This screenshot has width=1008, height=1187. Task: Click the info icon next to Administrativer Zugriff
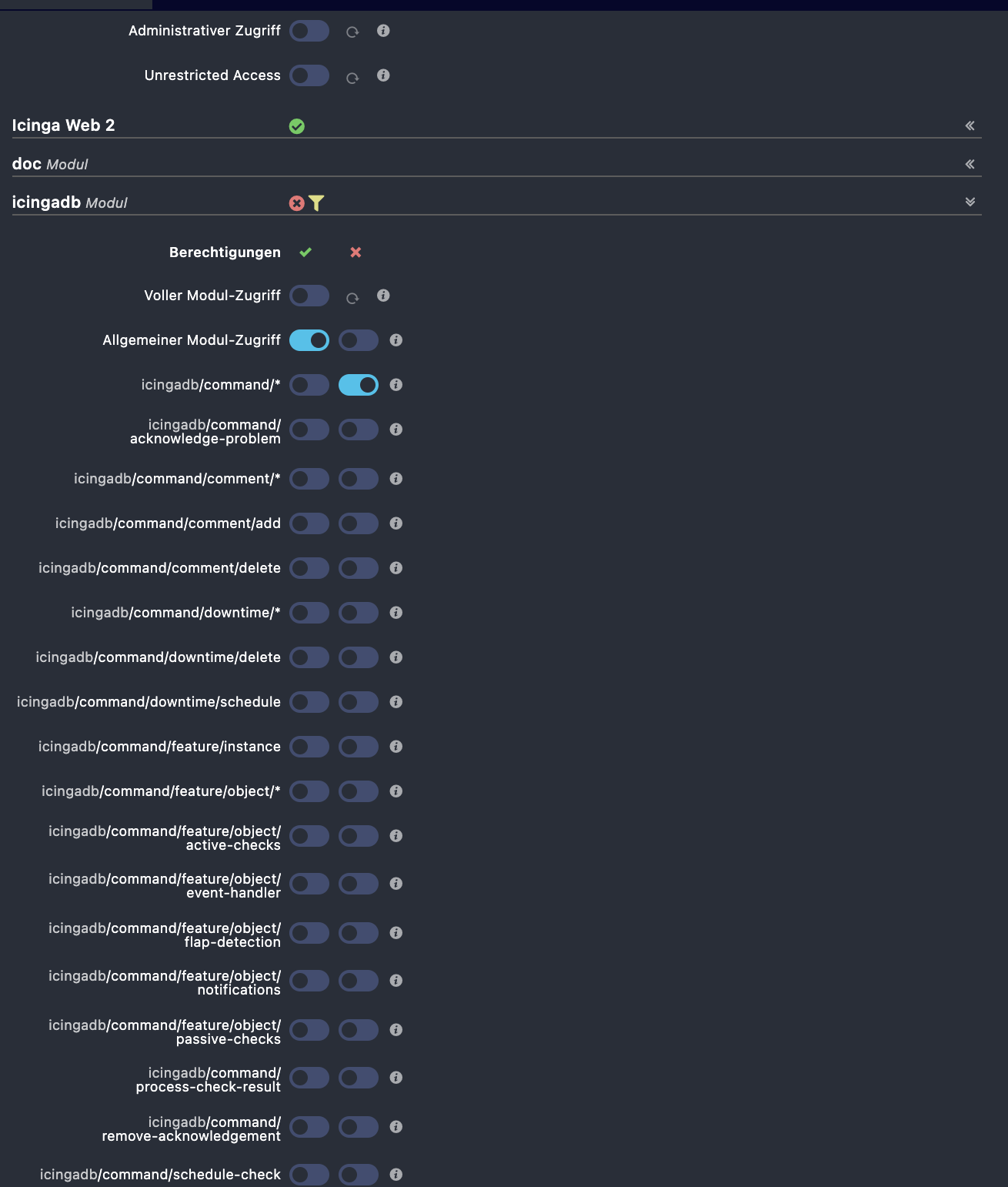point(384,32)
